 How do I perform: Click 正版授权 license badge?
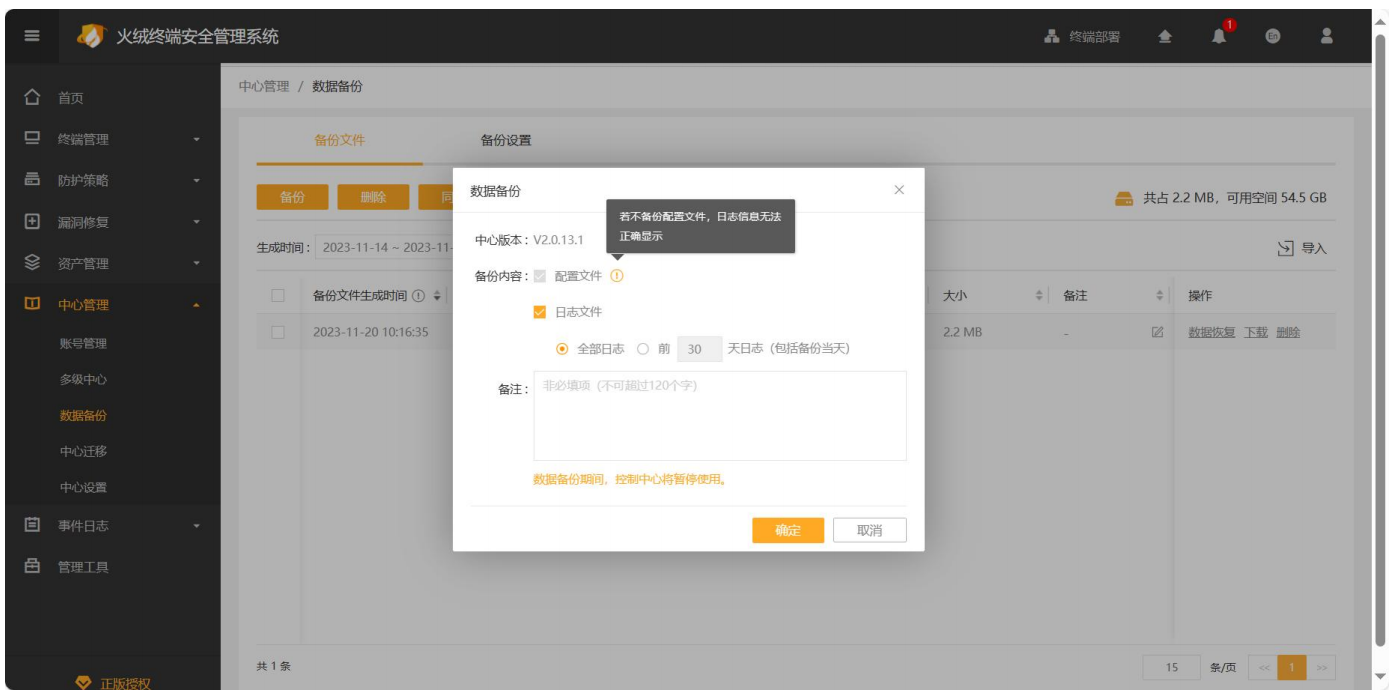(x=113, y=684)
